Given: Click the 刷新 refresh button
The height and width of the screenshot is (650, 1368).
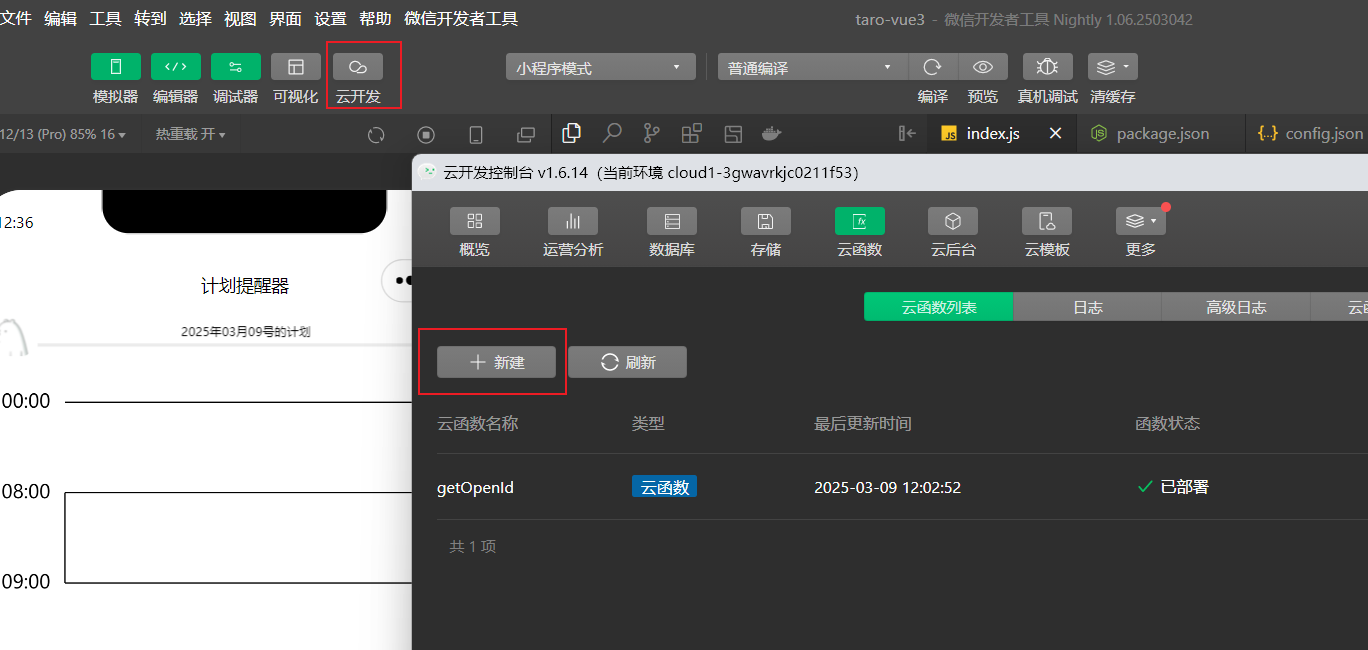Looking at the screenshot, I should pyautogui.click(x=627, y=362).
